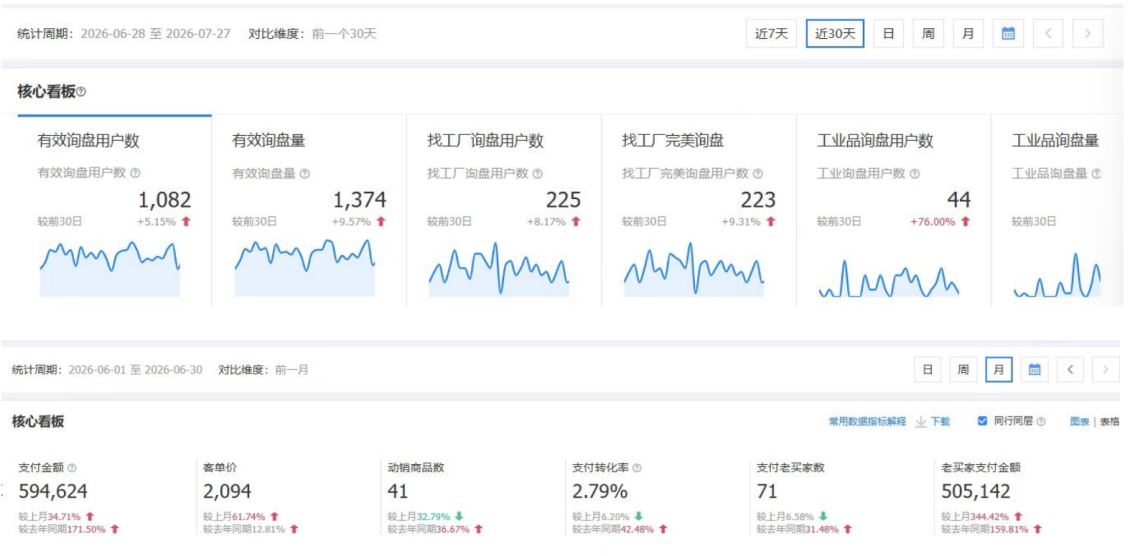Click the 动销商品数 value 41
This screenshot has height=556, width=1130.
398,491
